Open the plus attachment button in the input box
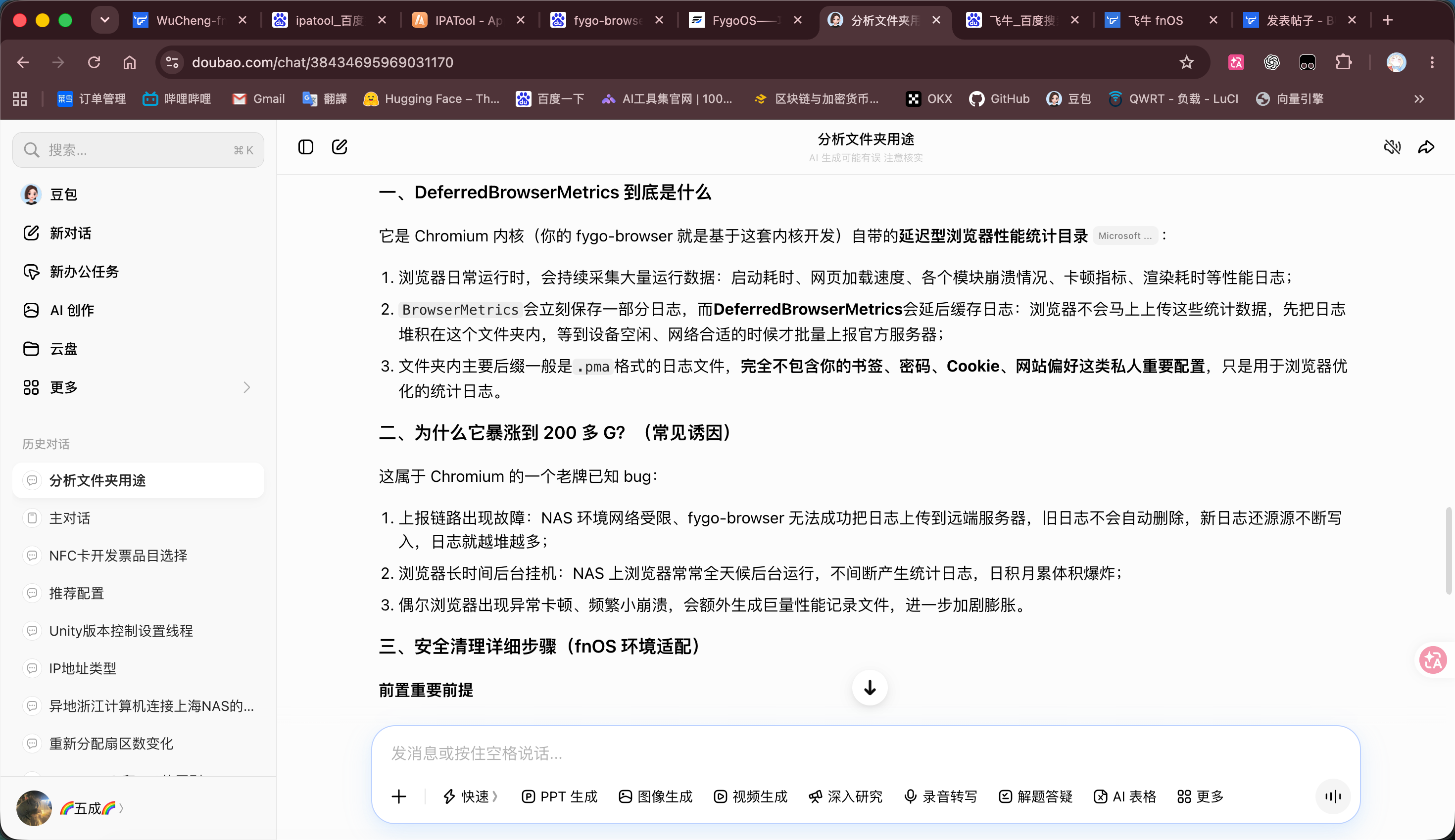Image resolution: width=1455 pixels, height=840 pixels. tap(399, 797)
